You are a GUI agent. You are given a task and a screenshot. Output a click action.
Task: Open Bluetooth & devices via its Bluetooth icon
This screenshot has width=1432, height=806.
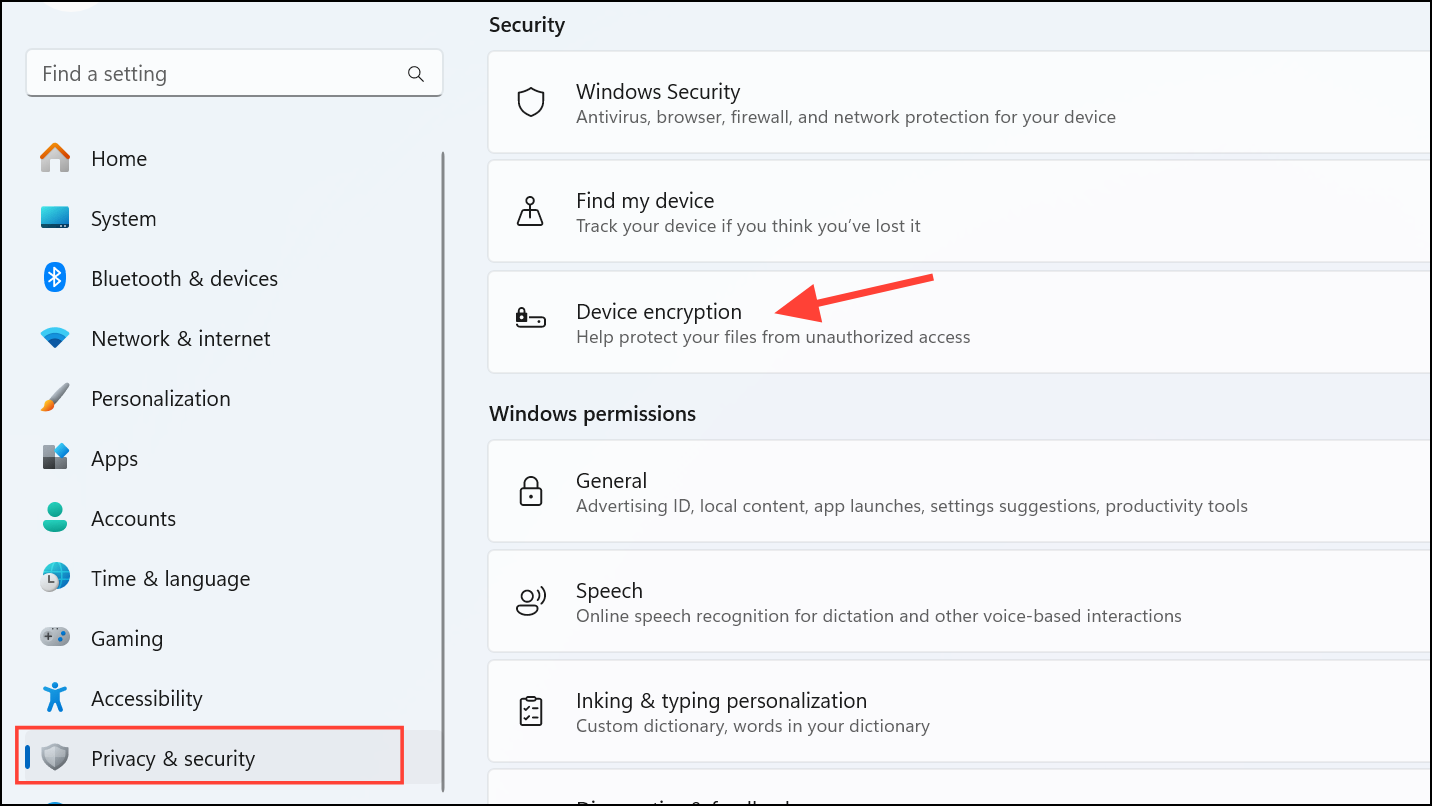[54, 278]
